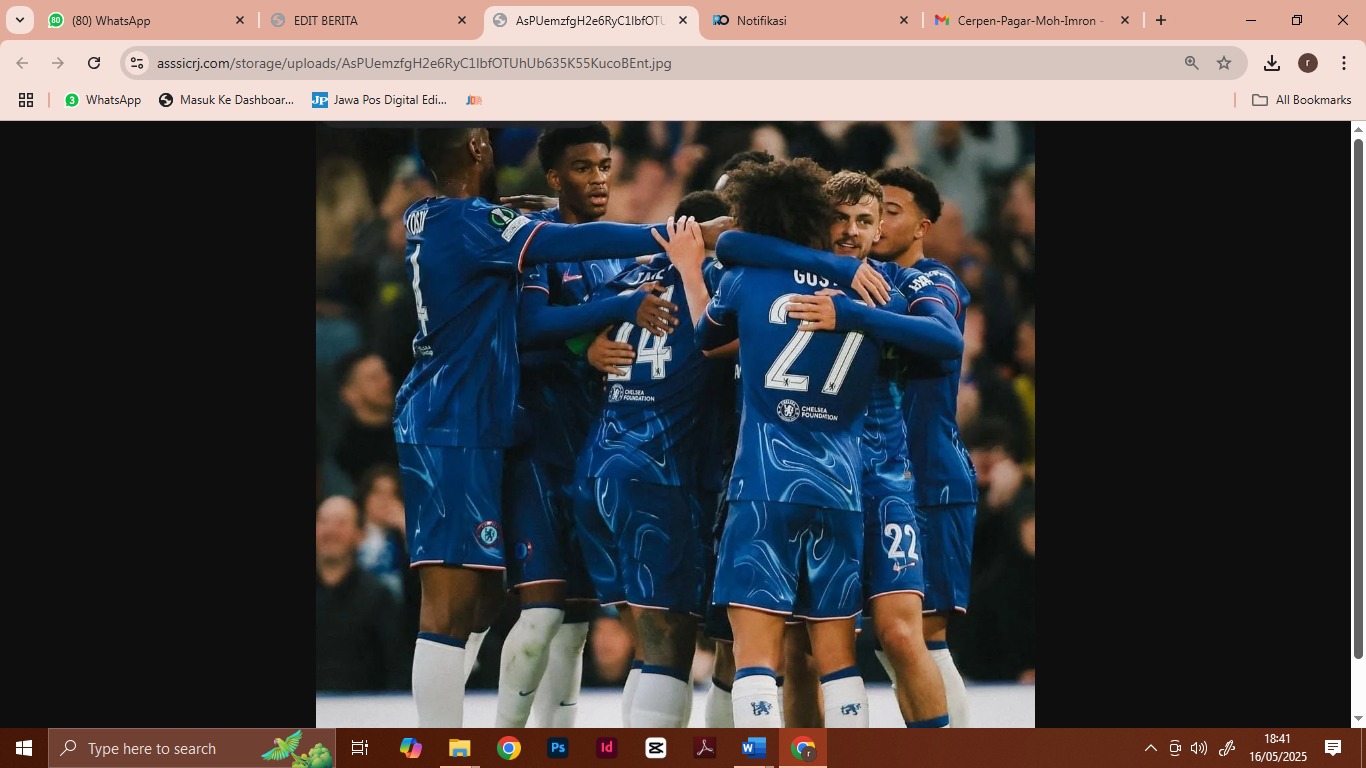Viewport: 1366px width, 768px height.
Task: Open the pen tray icon
Action: (x=1227, y=748)
